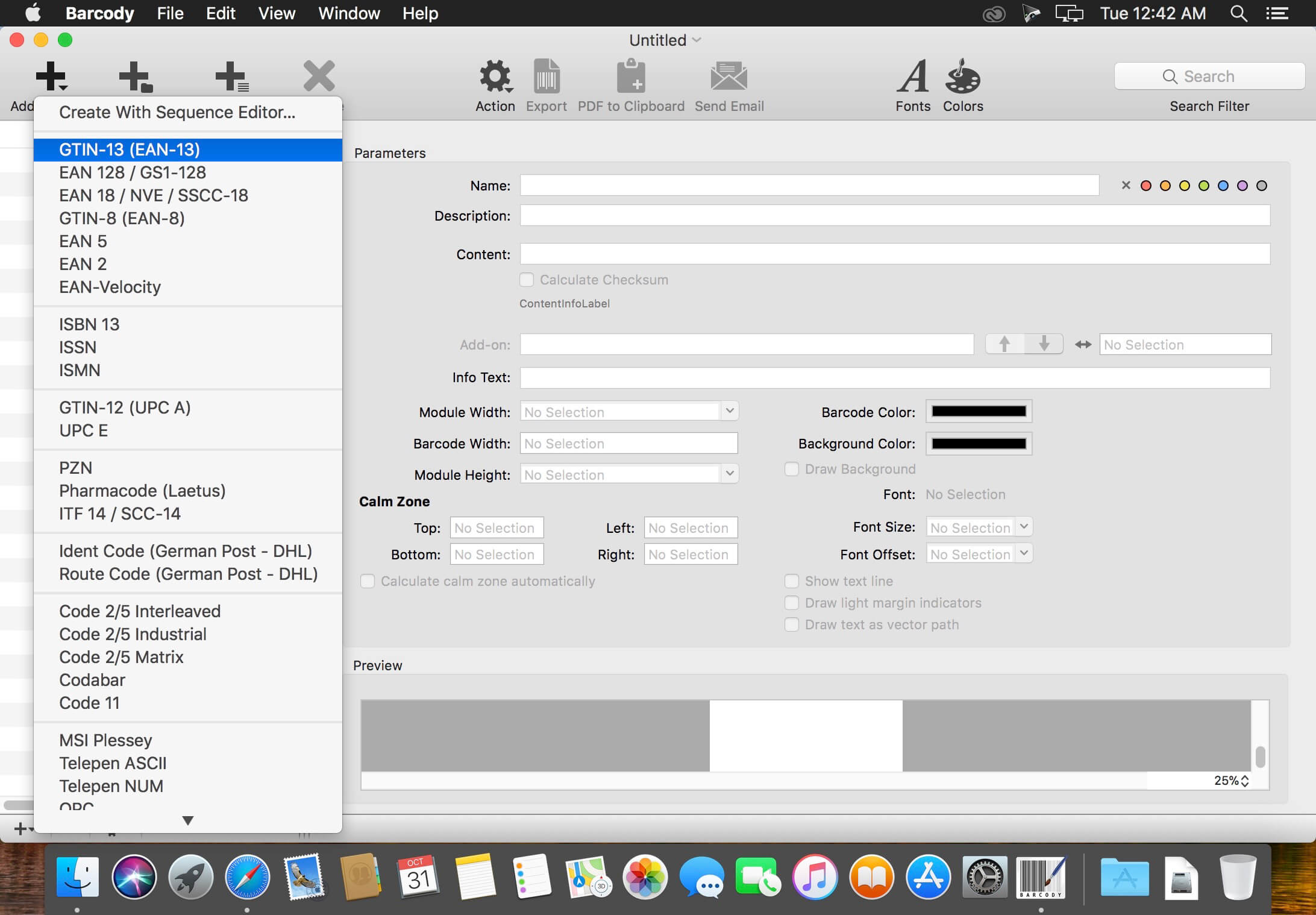
Task: Open System Preferences from the Dock
Action: coord(985,877)
